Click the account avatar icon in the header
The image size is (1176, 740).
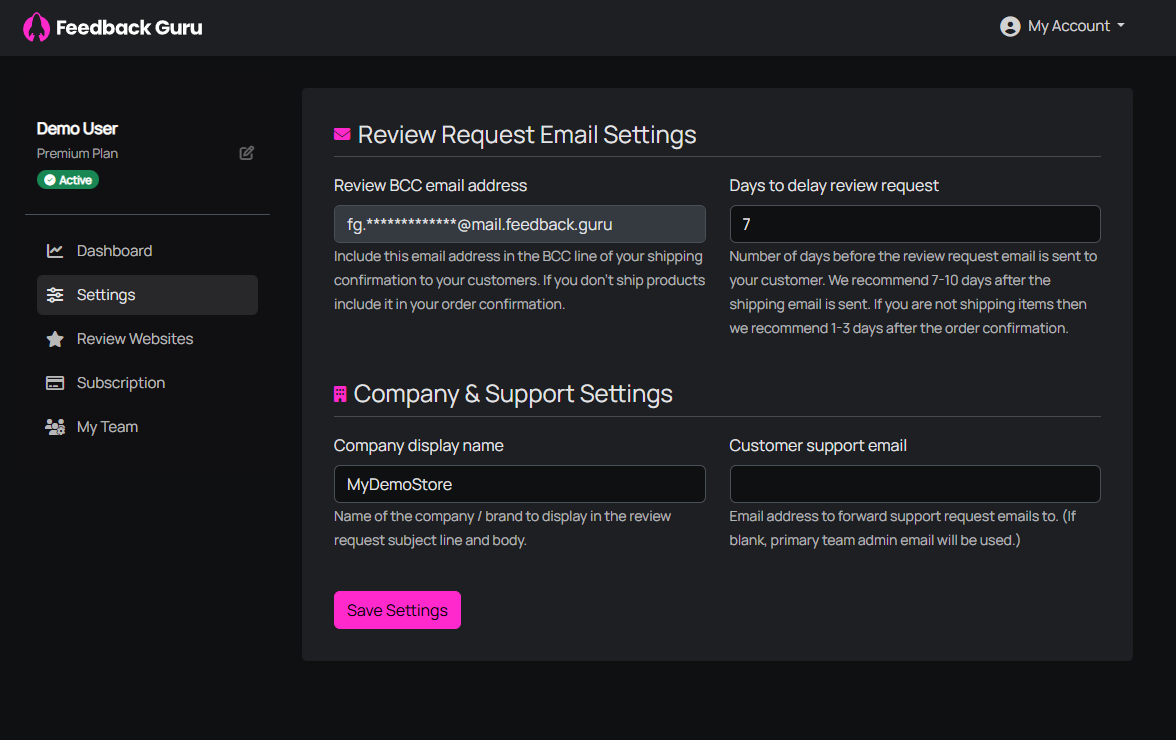1010,26
